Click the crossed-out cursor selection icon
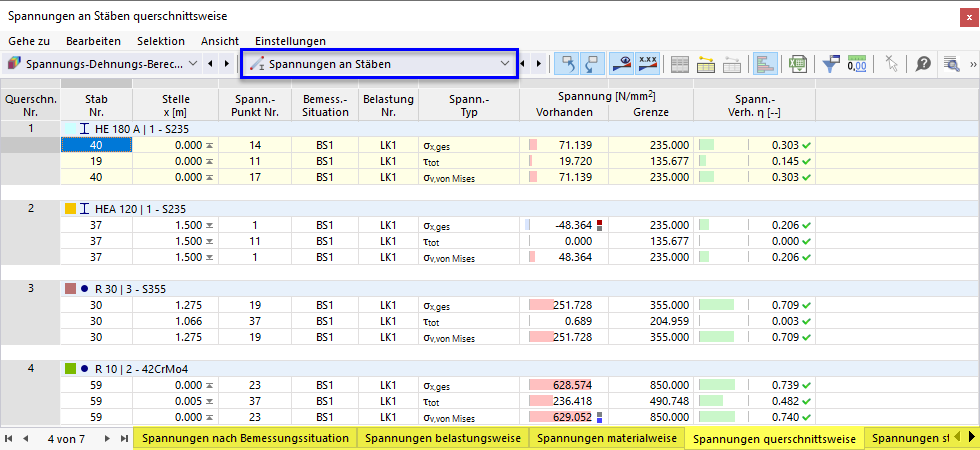Image resolution: width=980 pixels, height=450 pixels. [891, 64]
